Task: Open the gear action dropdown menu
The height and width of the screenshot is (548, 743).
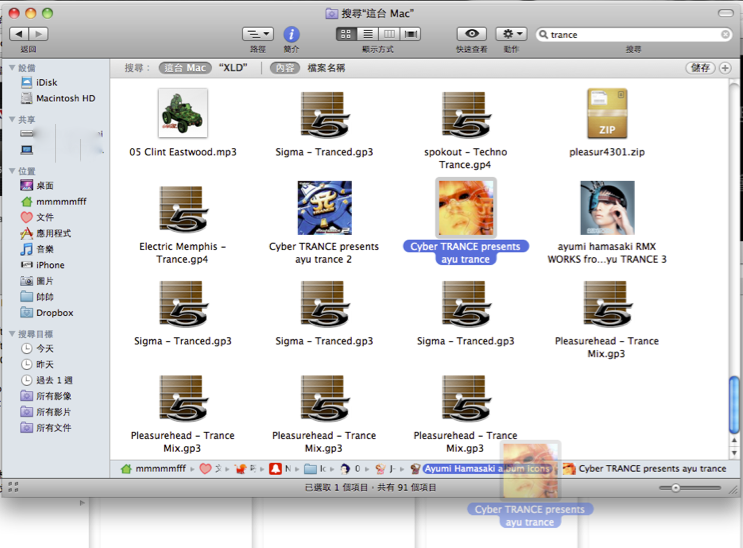Action: (x=512, y=34)
